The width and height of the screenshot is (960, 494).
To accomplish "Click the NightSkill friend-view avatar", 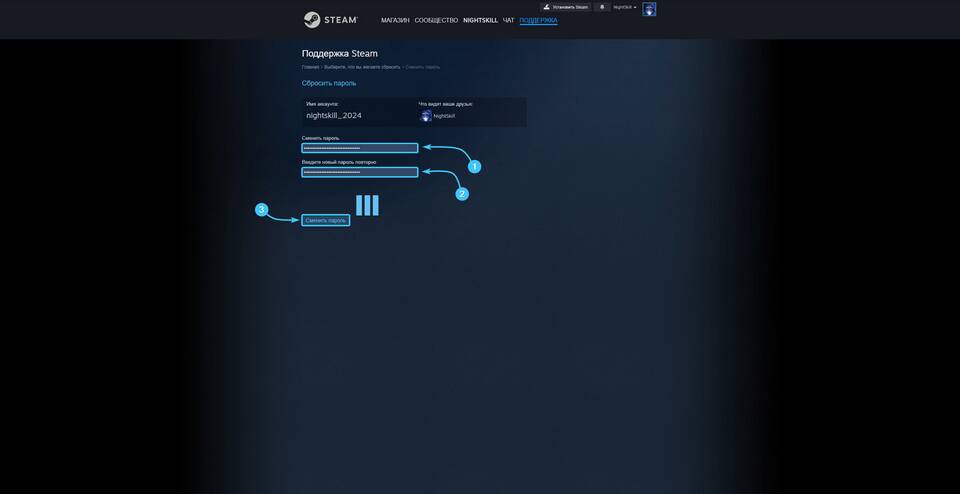I will (x=426, y=116).
